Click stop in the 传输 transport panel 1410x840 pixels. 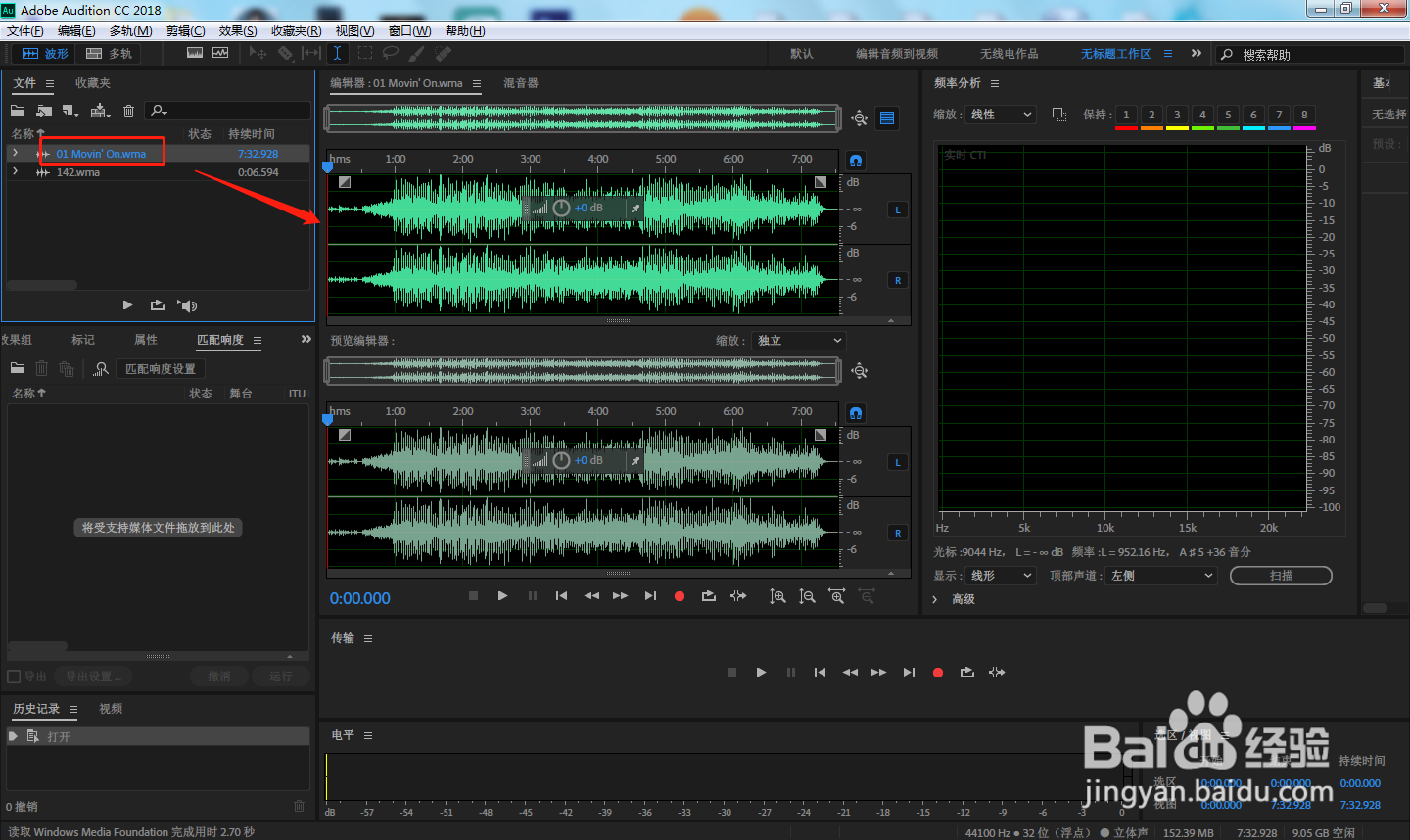pos(731,673)
